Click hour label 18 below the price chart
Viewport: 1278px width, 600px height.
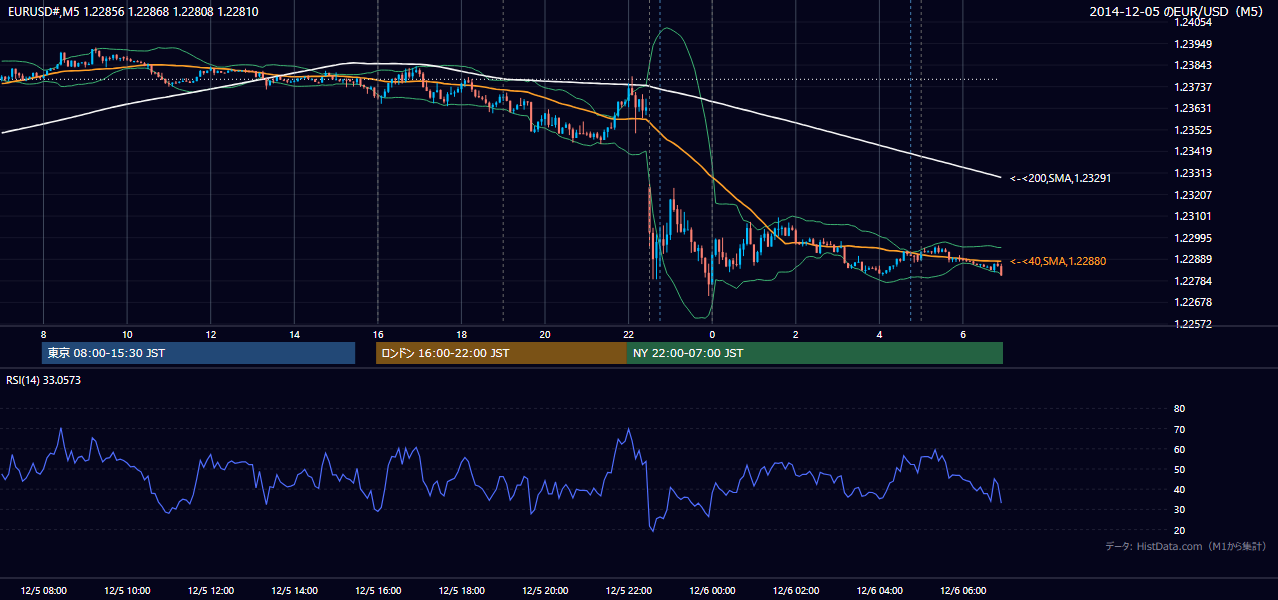click(461, 334)
